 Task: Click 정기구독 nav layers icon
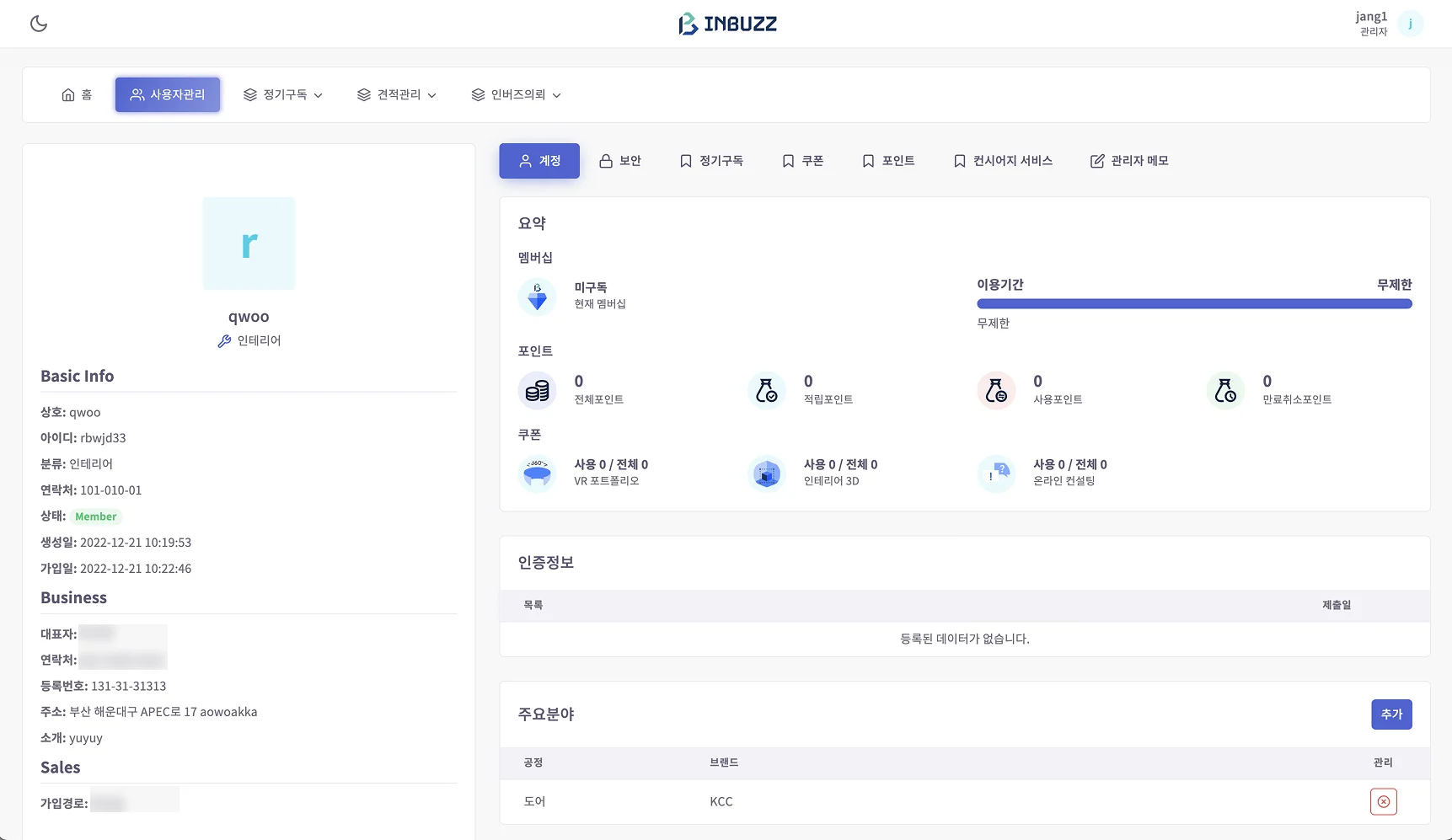(x=250, y=95)
